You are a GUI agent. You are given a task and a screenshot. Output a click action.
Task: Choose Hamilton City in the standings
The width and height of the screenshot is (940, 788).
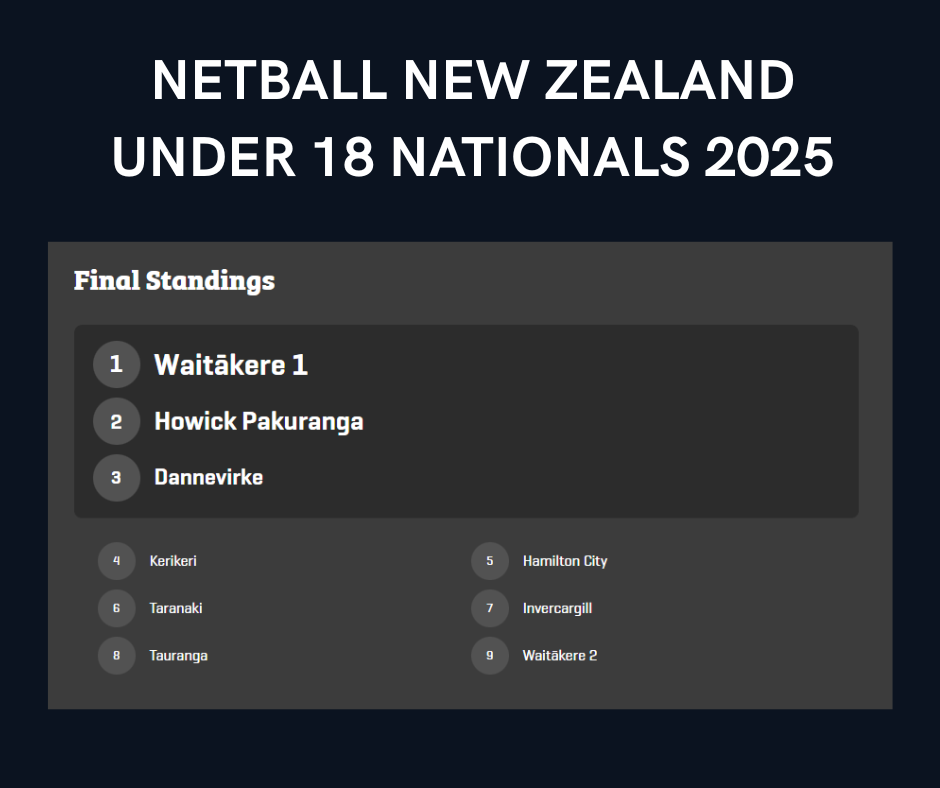pos(565,561)
